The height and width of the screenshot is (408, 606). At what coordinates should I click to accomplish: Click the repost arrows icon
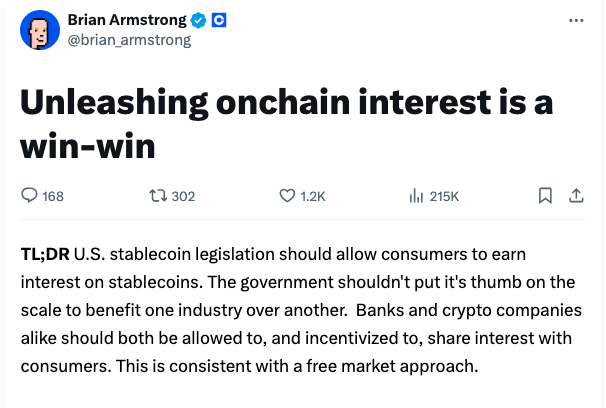pyautogui.click(x=157, y=196)
